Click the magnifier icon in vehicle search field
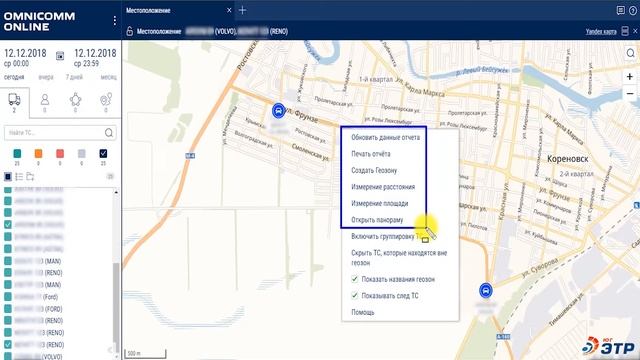Image resolution: width=640 pixels, height=360 pixels. click(x=109, y=133)
